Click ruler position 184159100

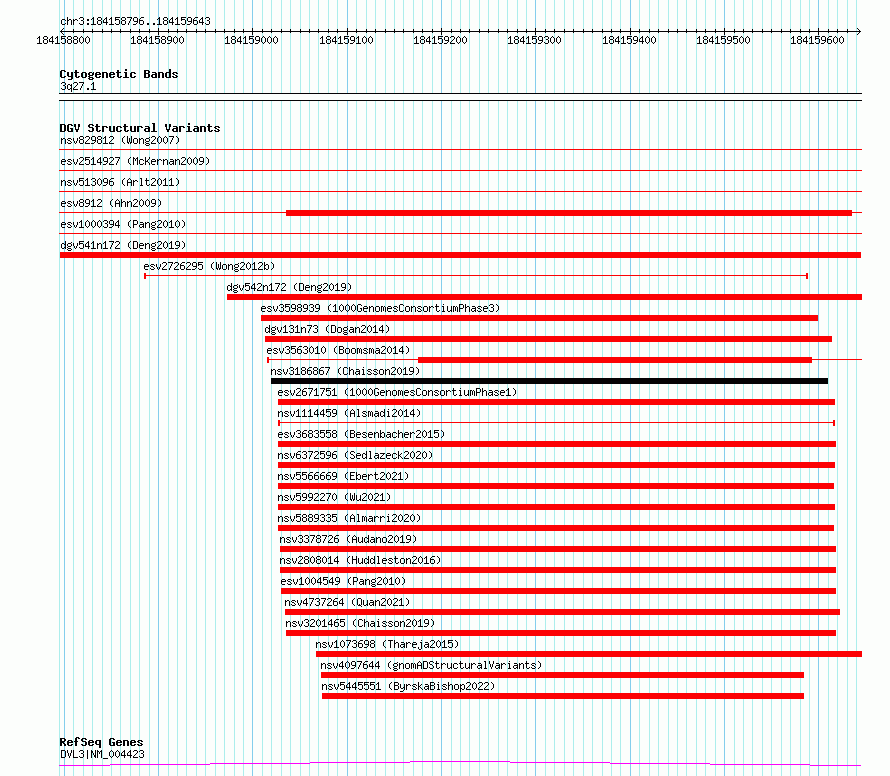tap(346, 40)
